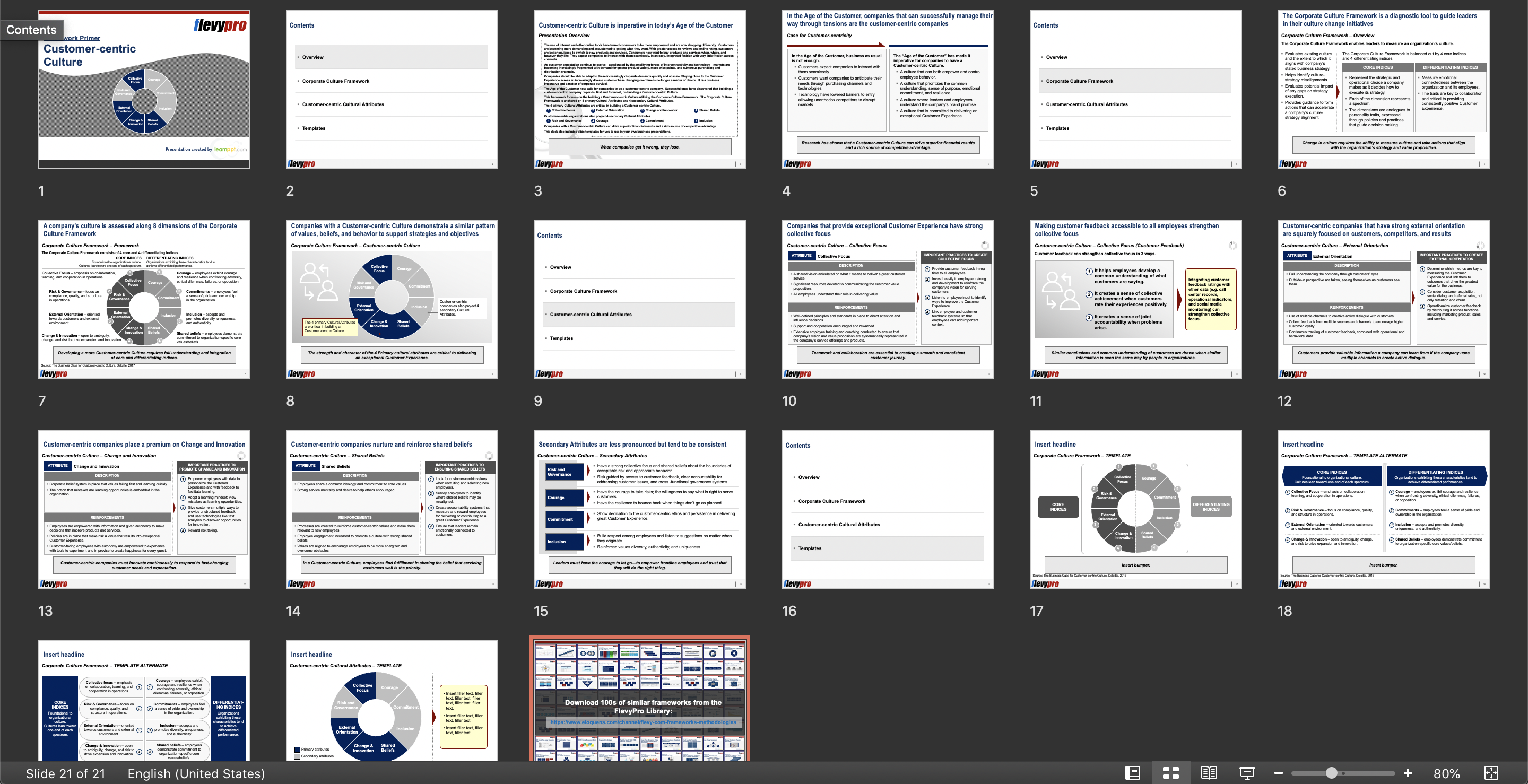Fit slides to the current window

point(1491,773)
